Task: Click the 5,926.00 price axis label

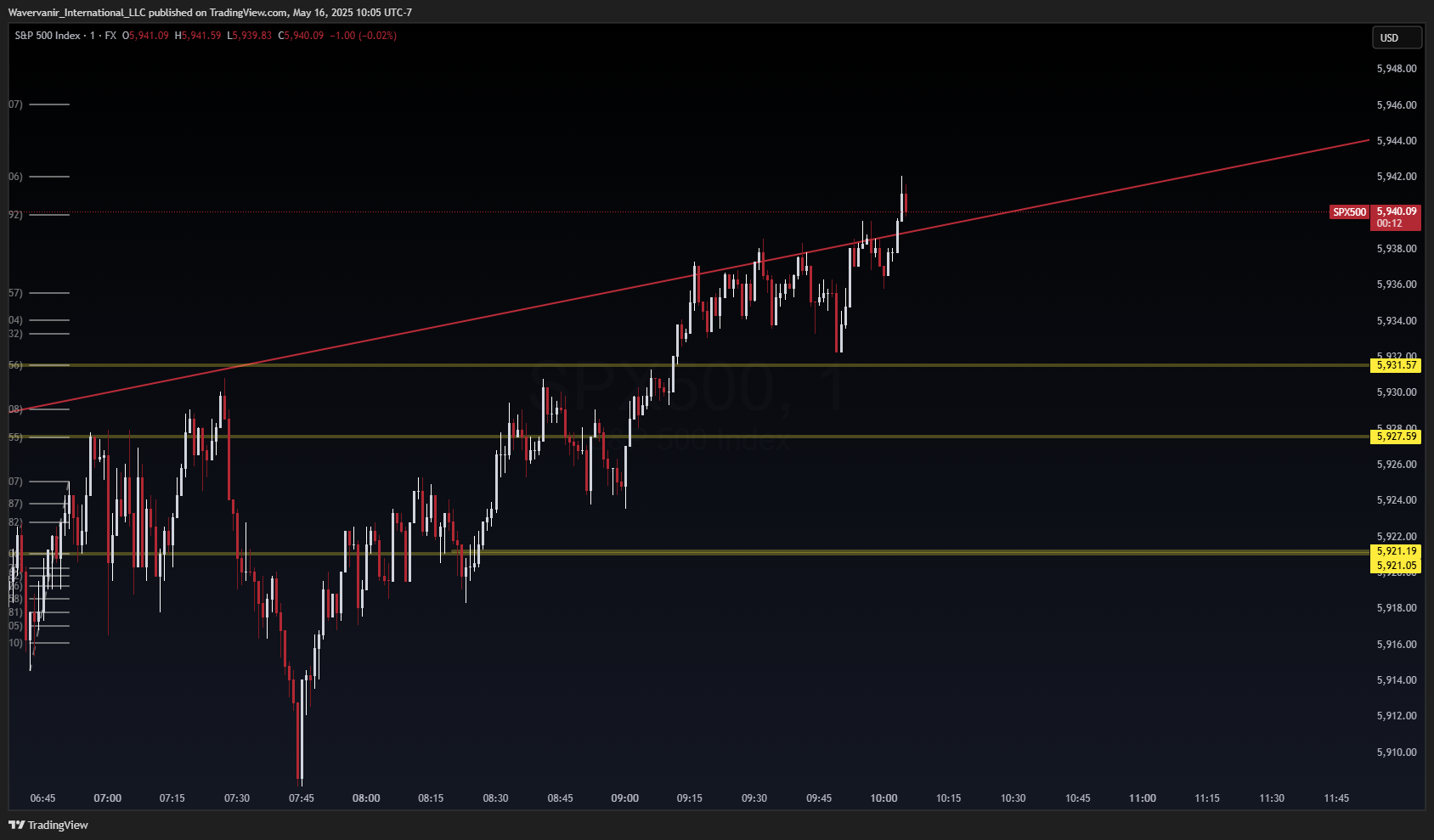Action: coord(1397,465)
